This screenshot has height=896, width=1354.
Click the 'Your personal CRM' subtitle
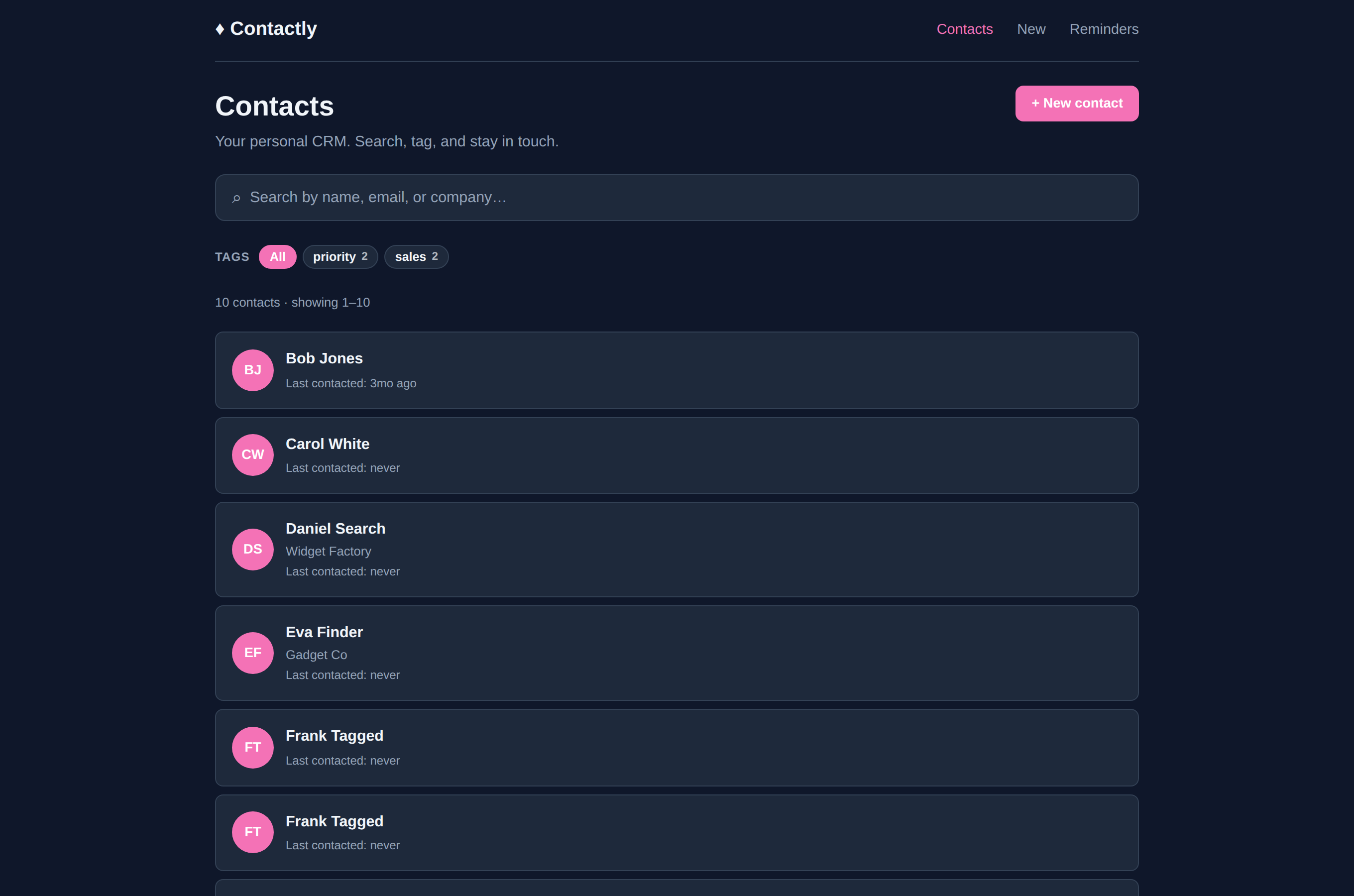click(x=387, y=141)
